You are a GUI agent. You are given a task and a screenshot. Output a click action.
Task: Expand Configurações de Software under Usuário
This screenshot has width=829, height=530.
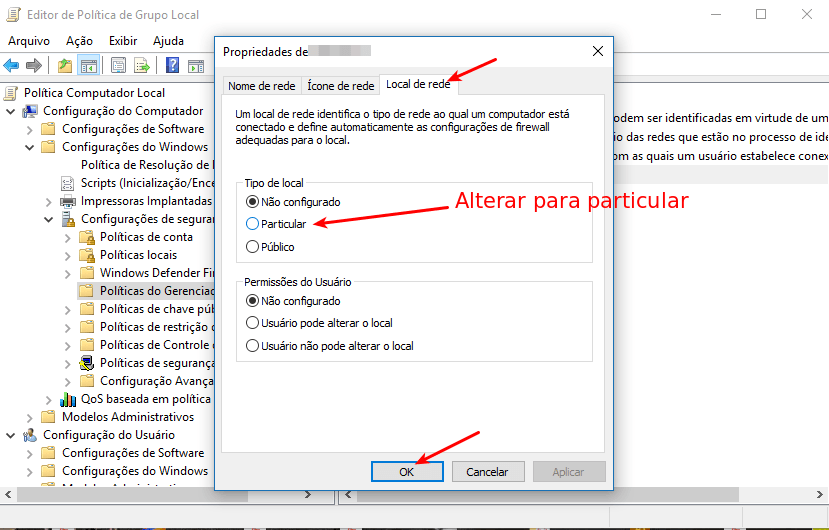coord(30,453)
